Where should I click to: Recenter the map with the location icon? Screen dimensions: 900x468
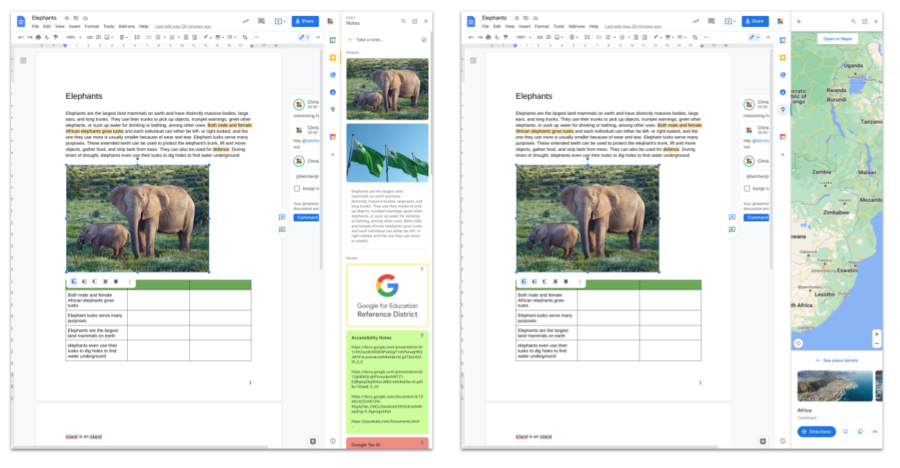798,343
